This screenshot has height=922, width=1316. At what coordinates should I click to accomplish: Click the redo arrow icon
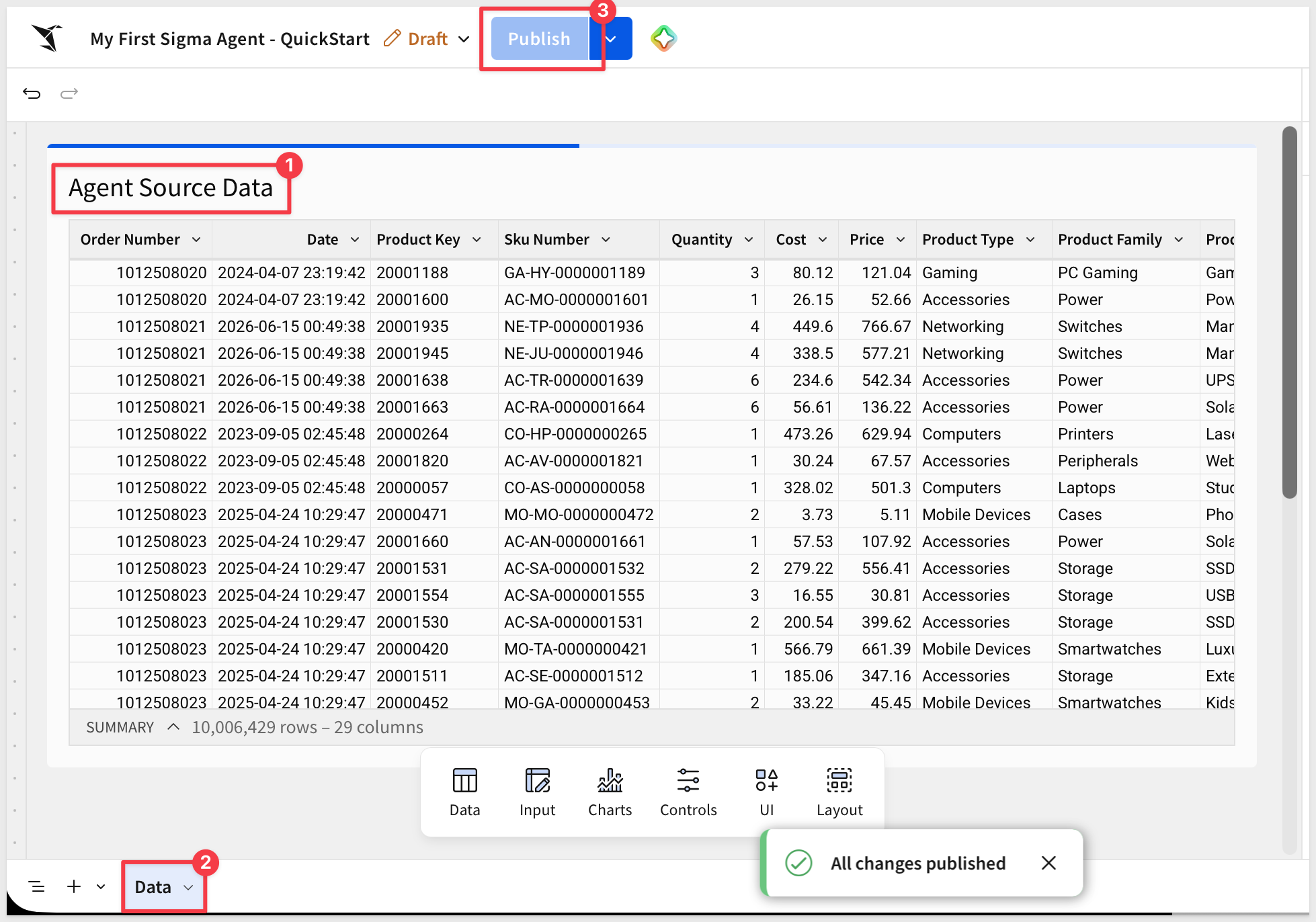pos(69,93)
